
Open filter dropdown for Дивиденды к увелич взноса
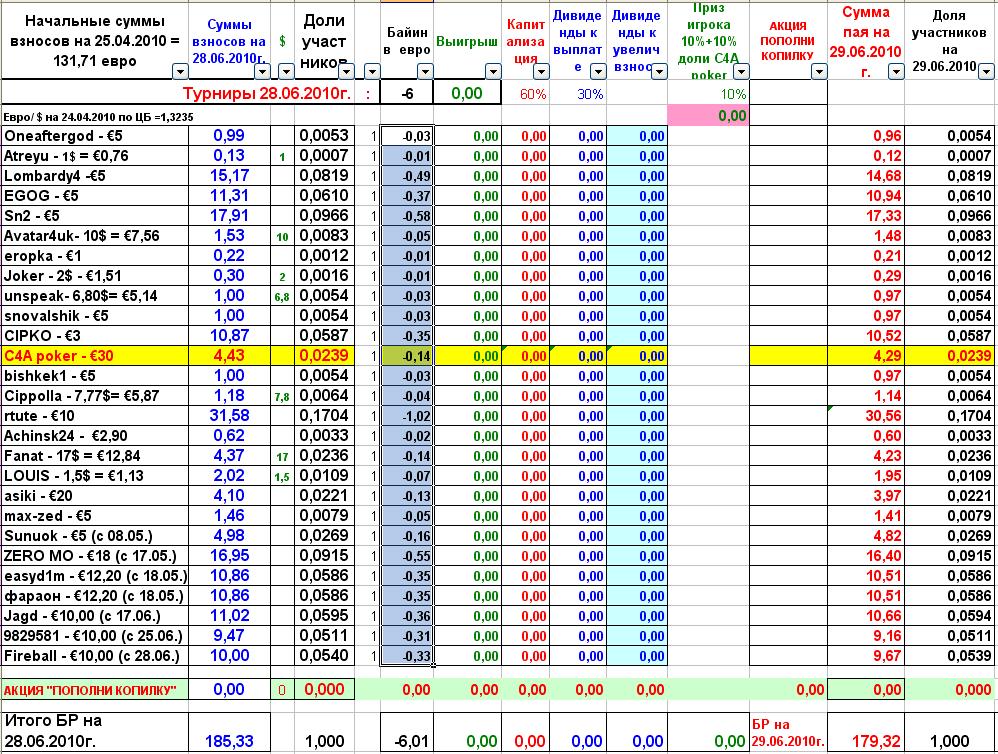(659, 71)
